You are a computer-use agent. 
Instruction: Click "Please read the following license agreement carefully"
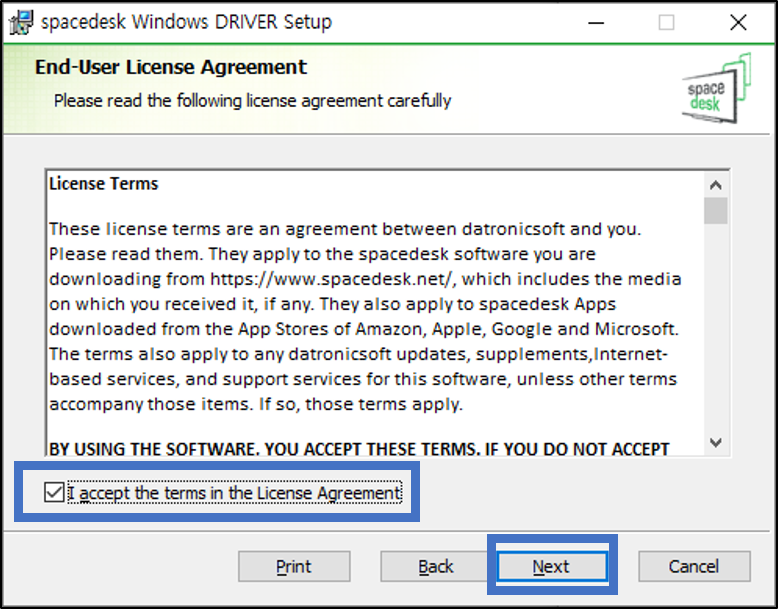253,101
